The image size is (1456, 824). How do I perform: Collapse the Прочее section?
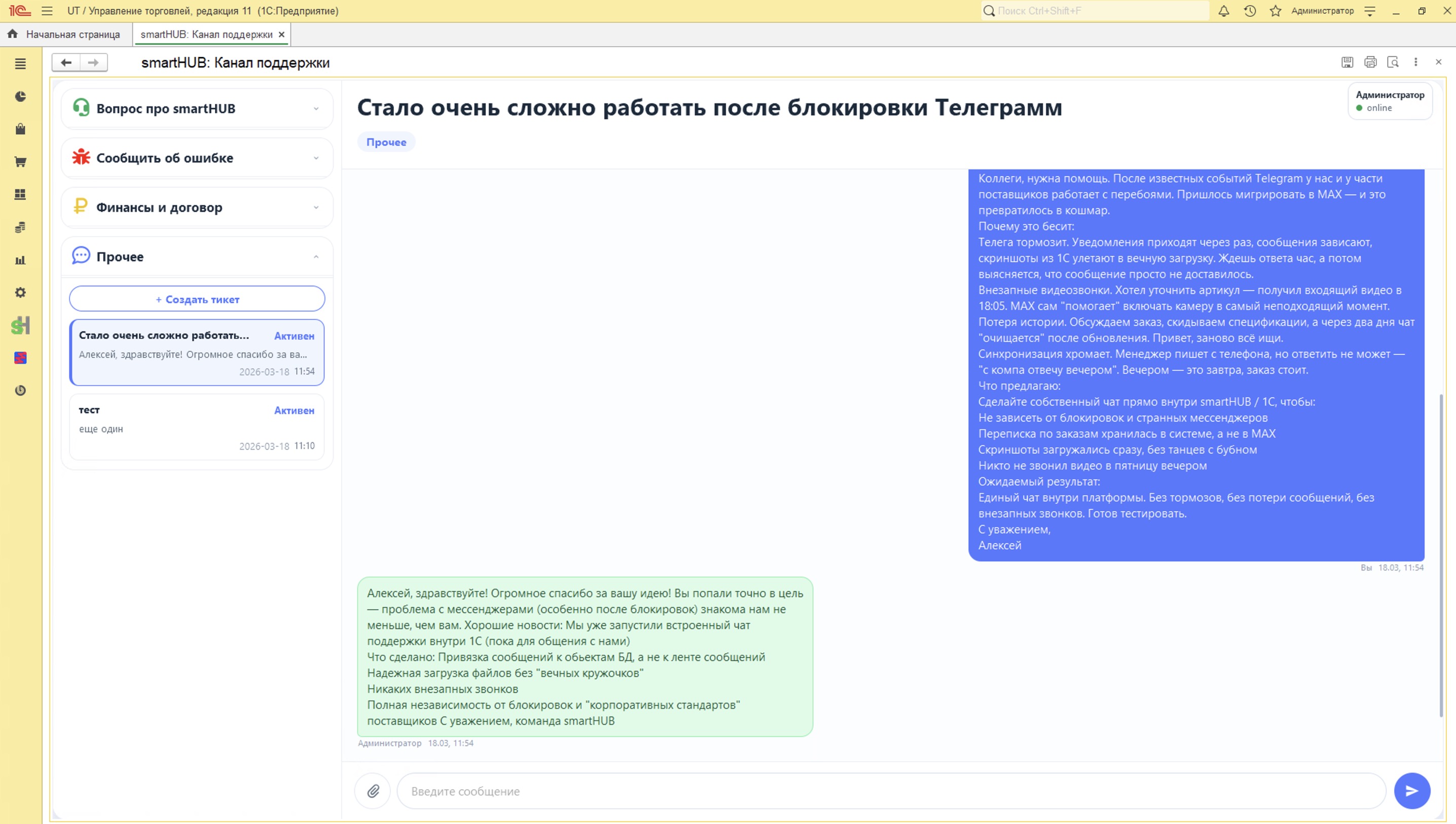(x=197, y=257)
